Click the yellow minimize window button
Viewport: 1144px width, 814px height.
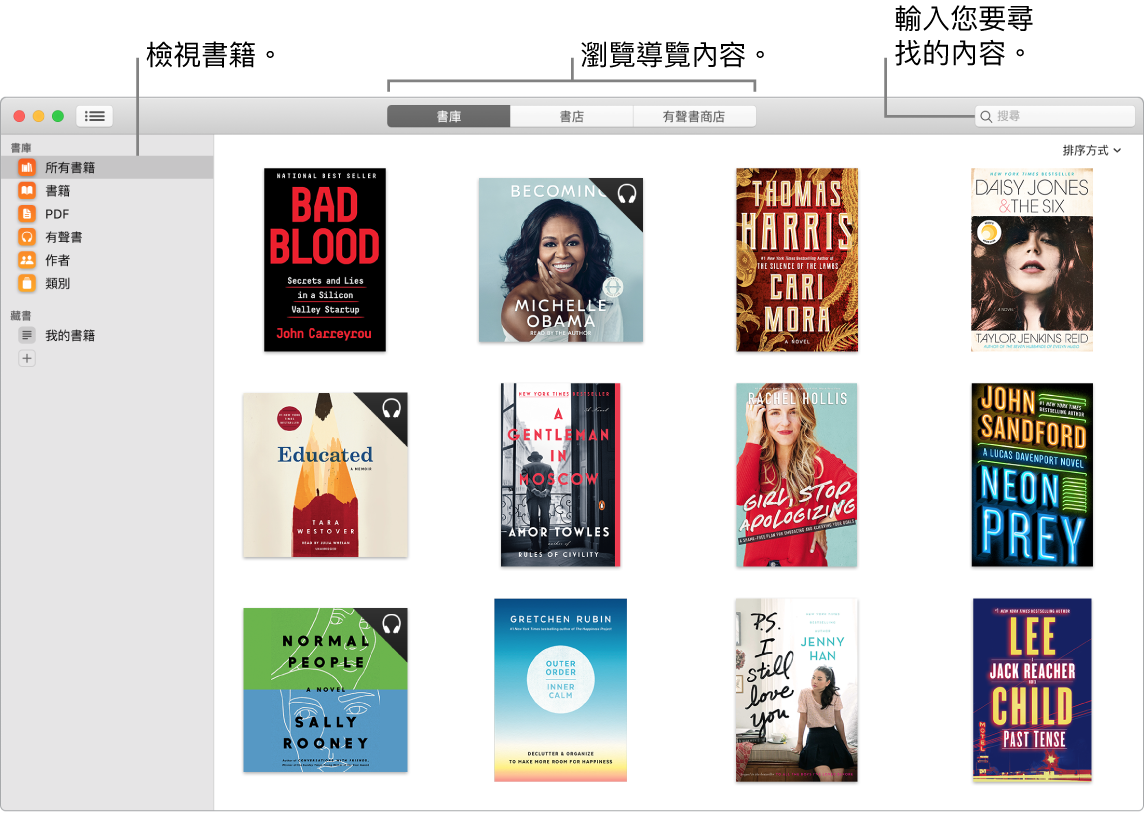[39, 116]
